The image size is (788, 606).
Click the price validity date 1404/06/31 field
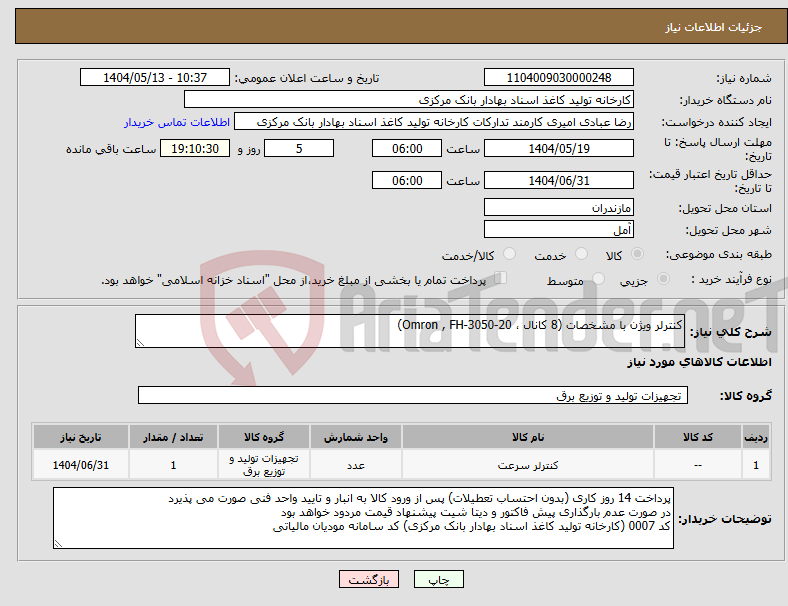tap(558, 180)
